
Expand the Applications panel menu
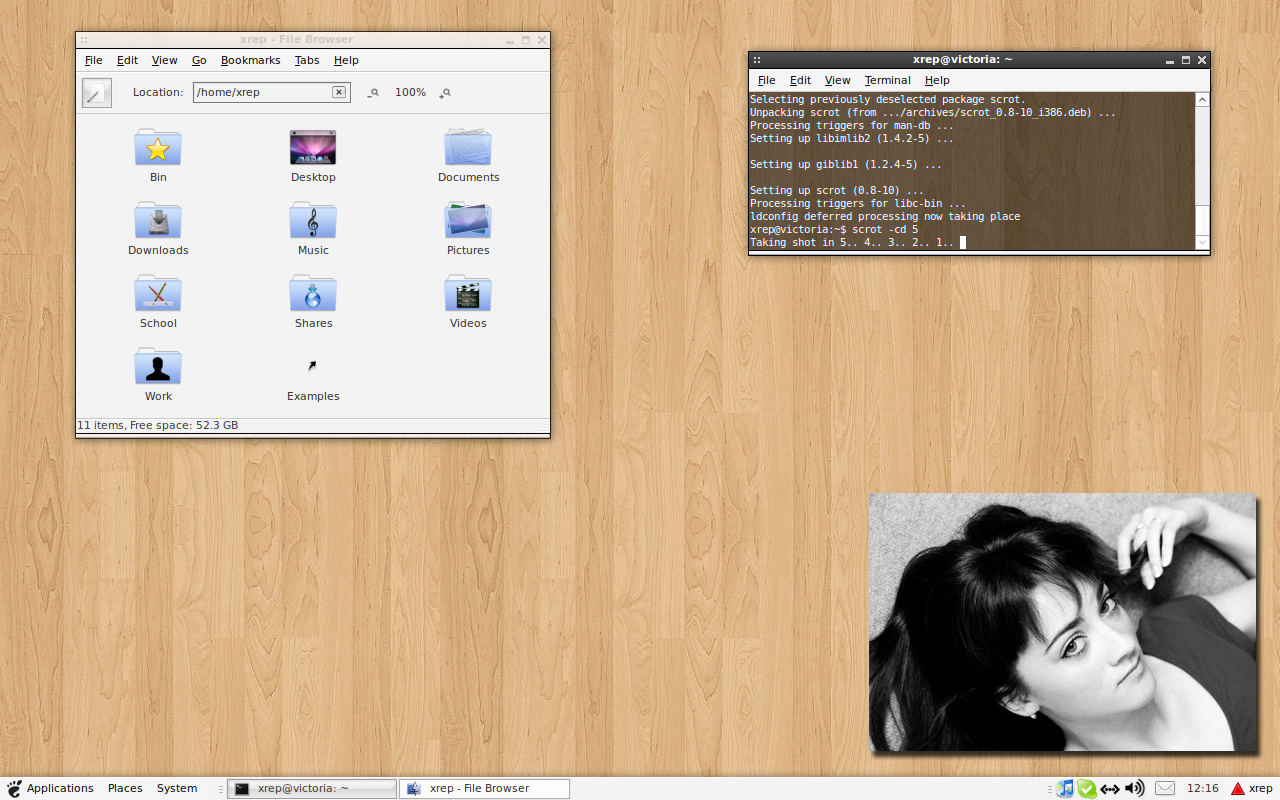click(x=50, y=788)
